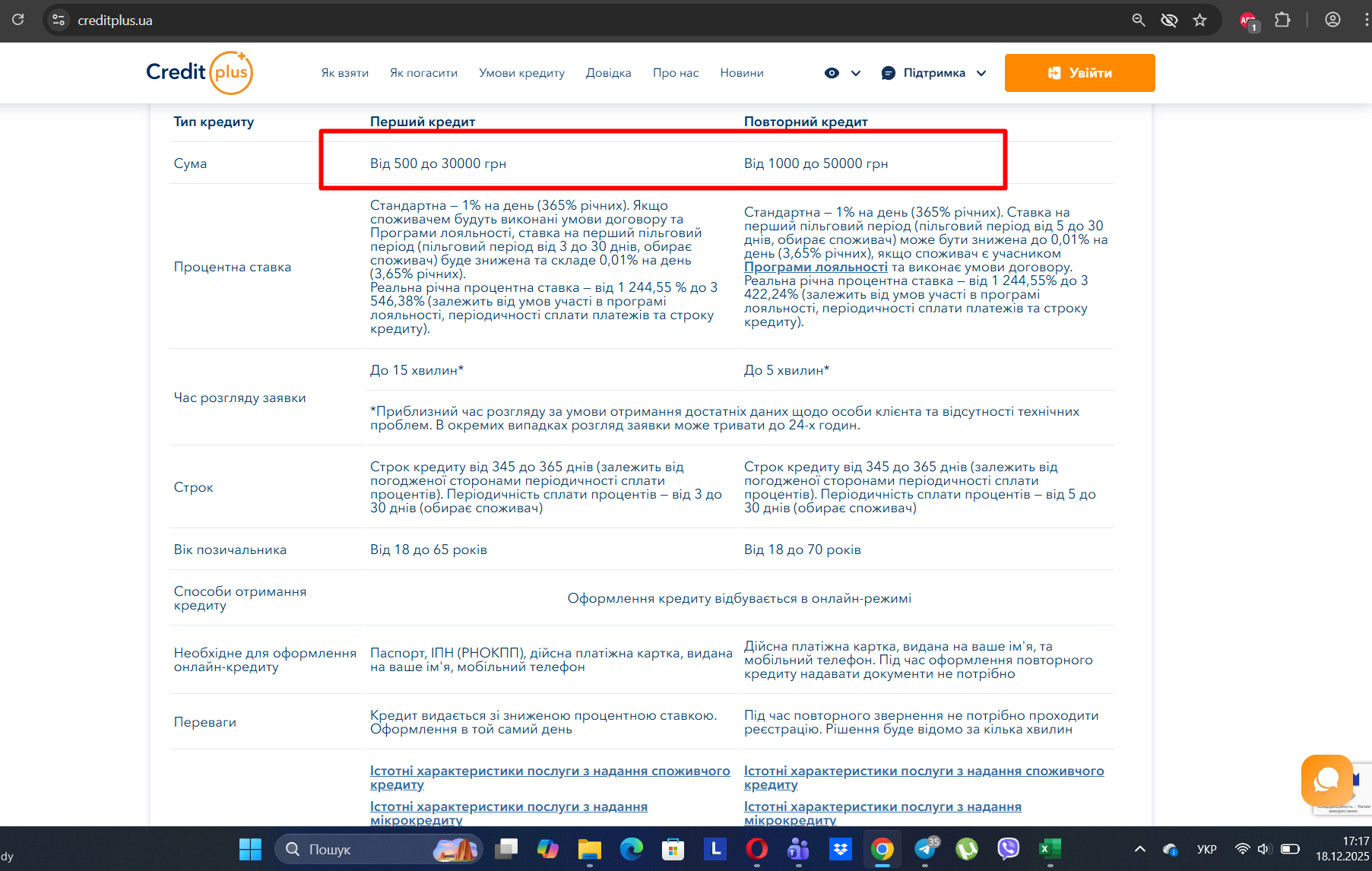Click 'Від 18 до 70 років' cell

coord(803,550)
